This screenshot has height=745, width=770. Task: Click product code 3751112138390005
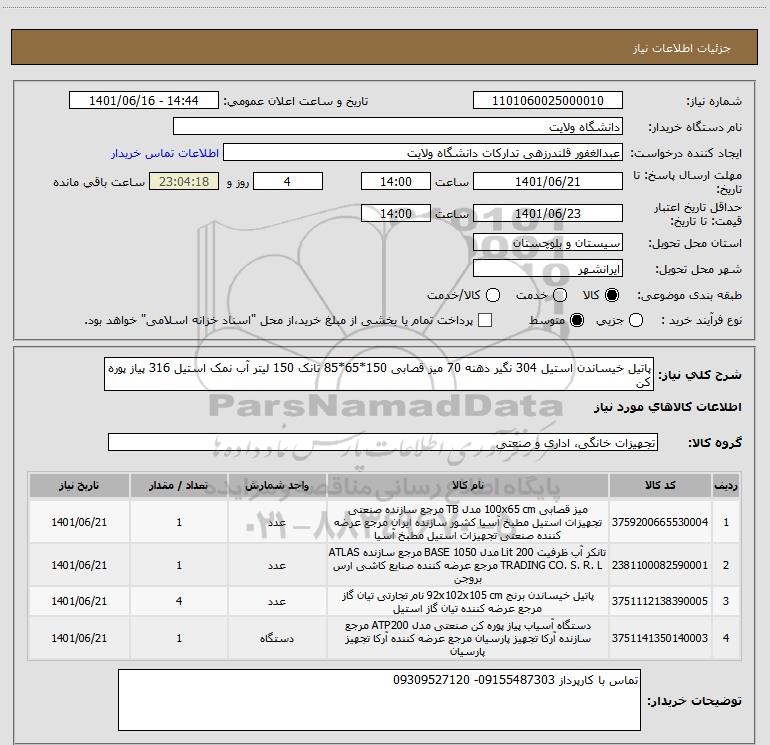(x=660, y=601)
